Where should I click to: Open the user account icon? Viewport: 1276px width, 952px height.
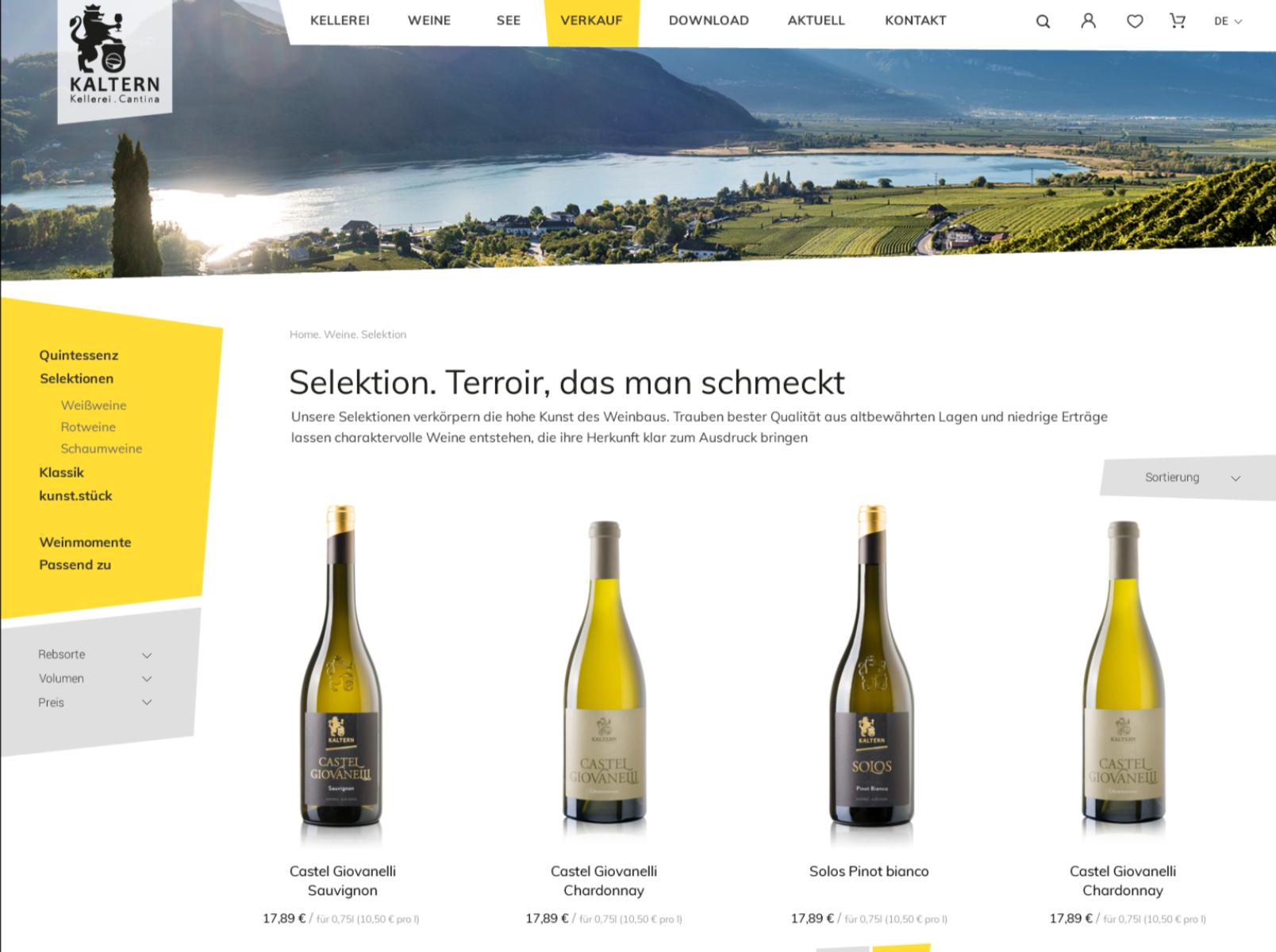[x=1088, y=21]
